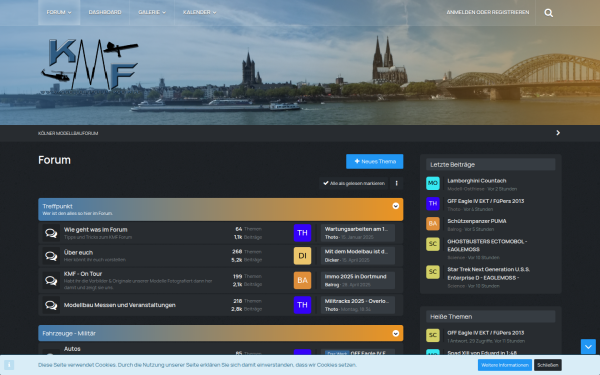This screenshot has height=375, width=600.
Task: Click the blue scroll-down arrow button
Action: [588, 347]
